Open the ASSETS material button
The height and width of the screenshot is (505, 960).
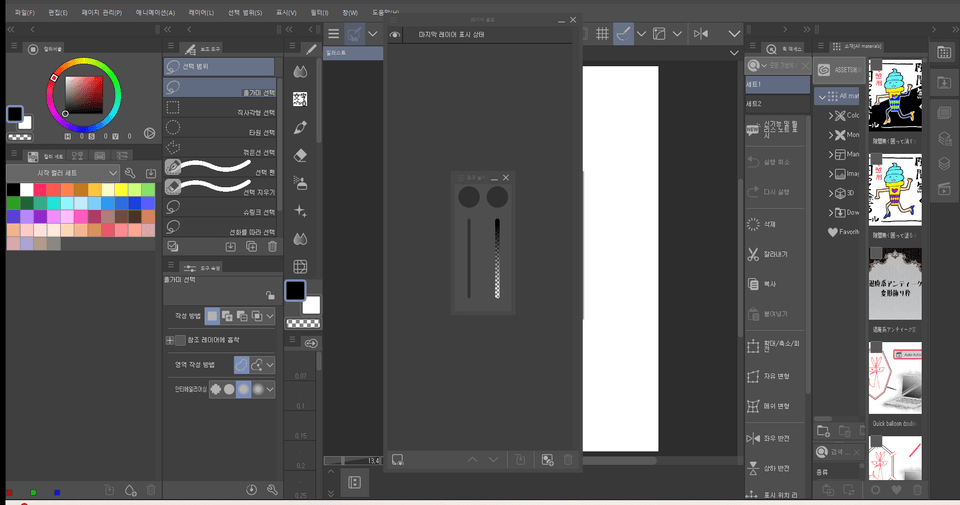(x=839, y=70)
